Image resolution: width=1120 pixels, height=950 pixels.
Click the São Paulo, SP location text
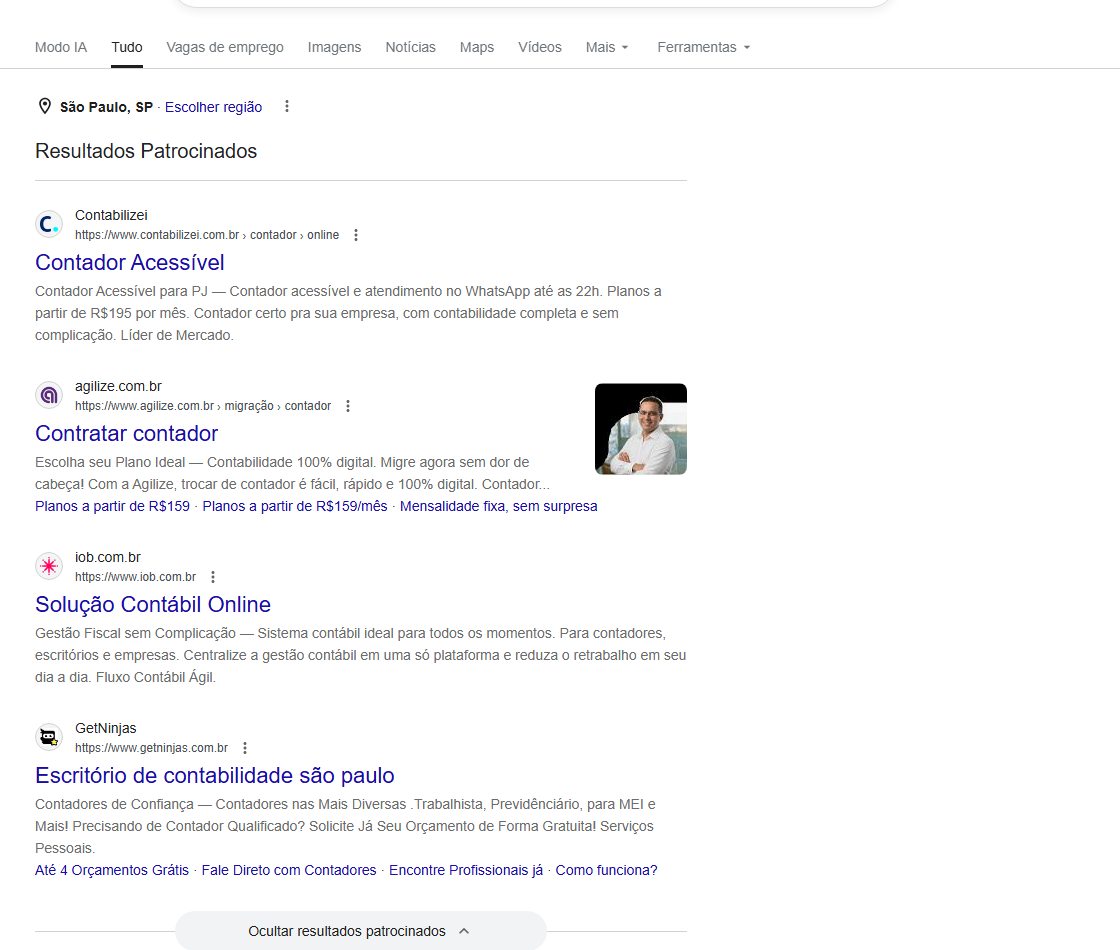(106, 107)
